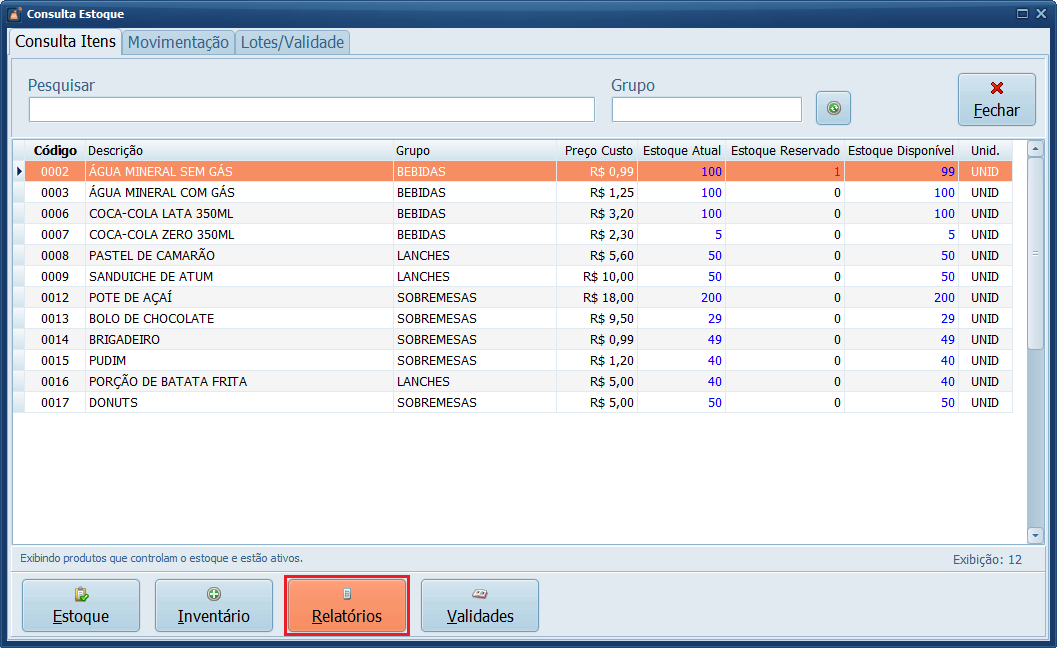Switch to the Movimentação tab

tap(178, 42)
